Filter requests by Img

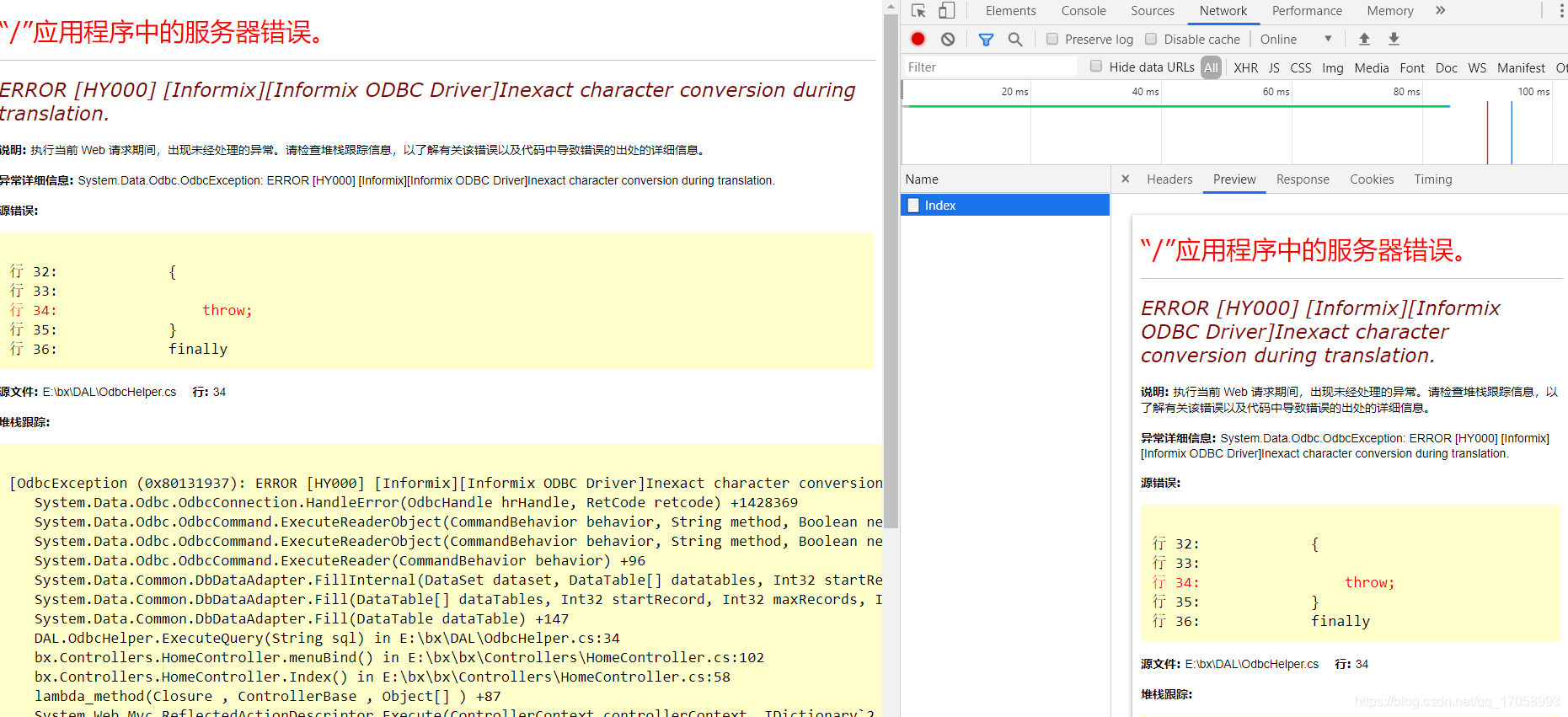1333,68
